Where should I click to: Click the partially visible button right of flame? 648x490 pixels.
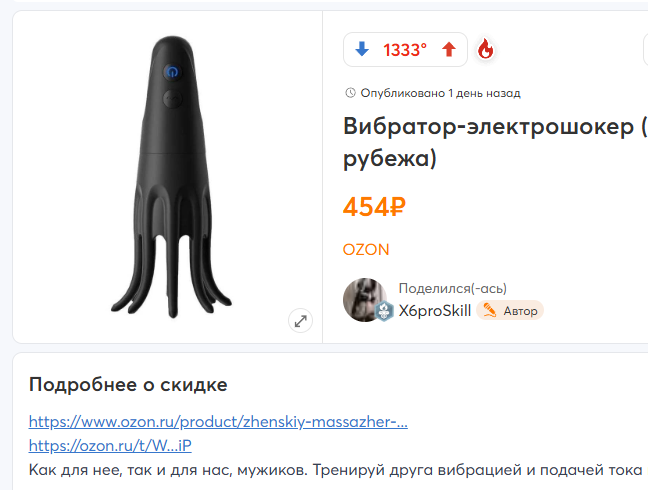[x=646, y=50]
